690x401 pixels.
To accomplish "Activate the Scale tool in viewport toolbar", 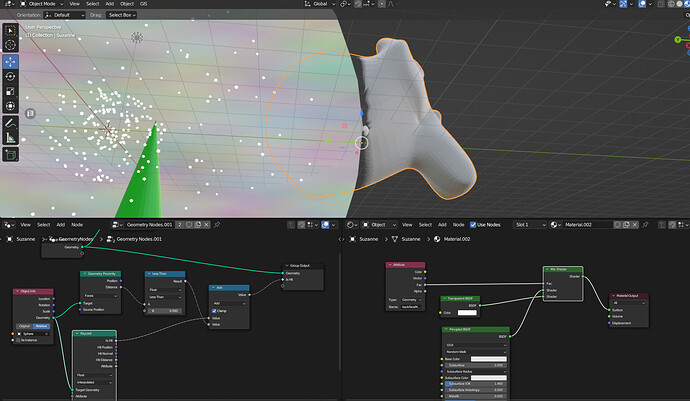I will point(10,91).
